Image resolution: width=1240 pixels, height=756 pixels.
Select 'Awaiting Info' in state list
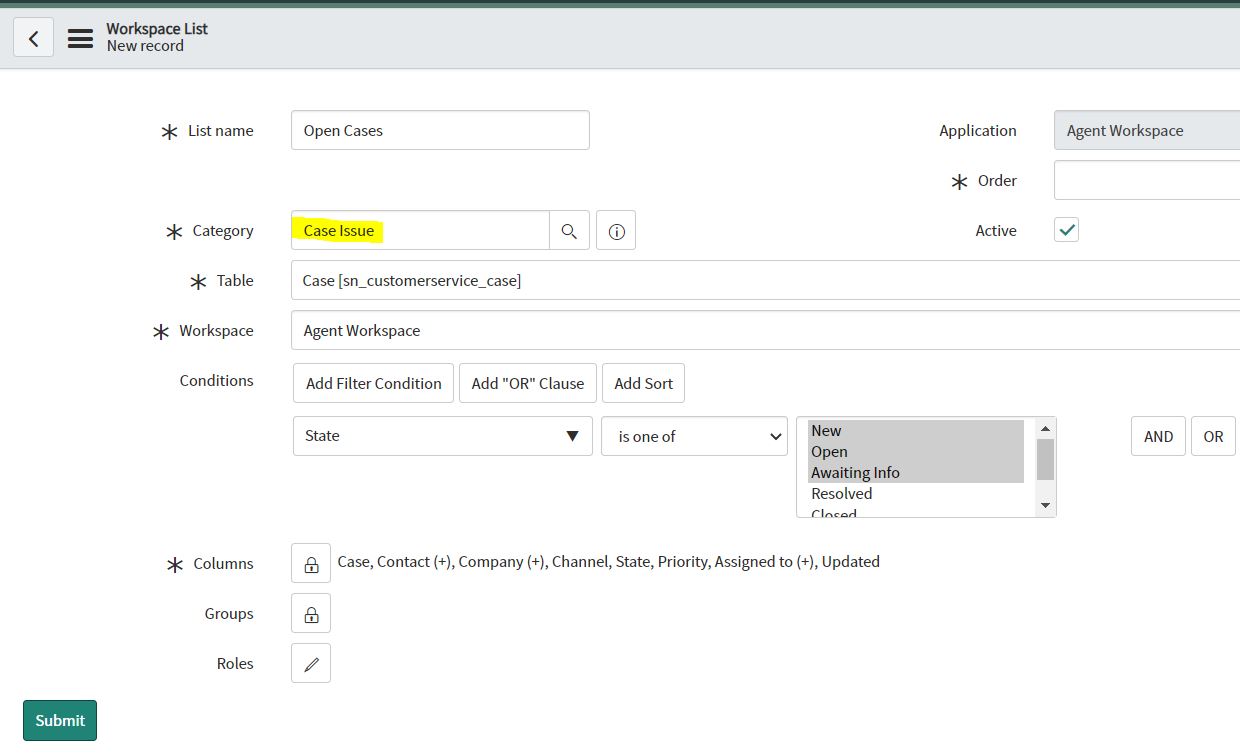[916, 472]
